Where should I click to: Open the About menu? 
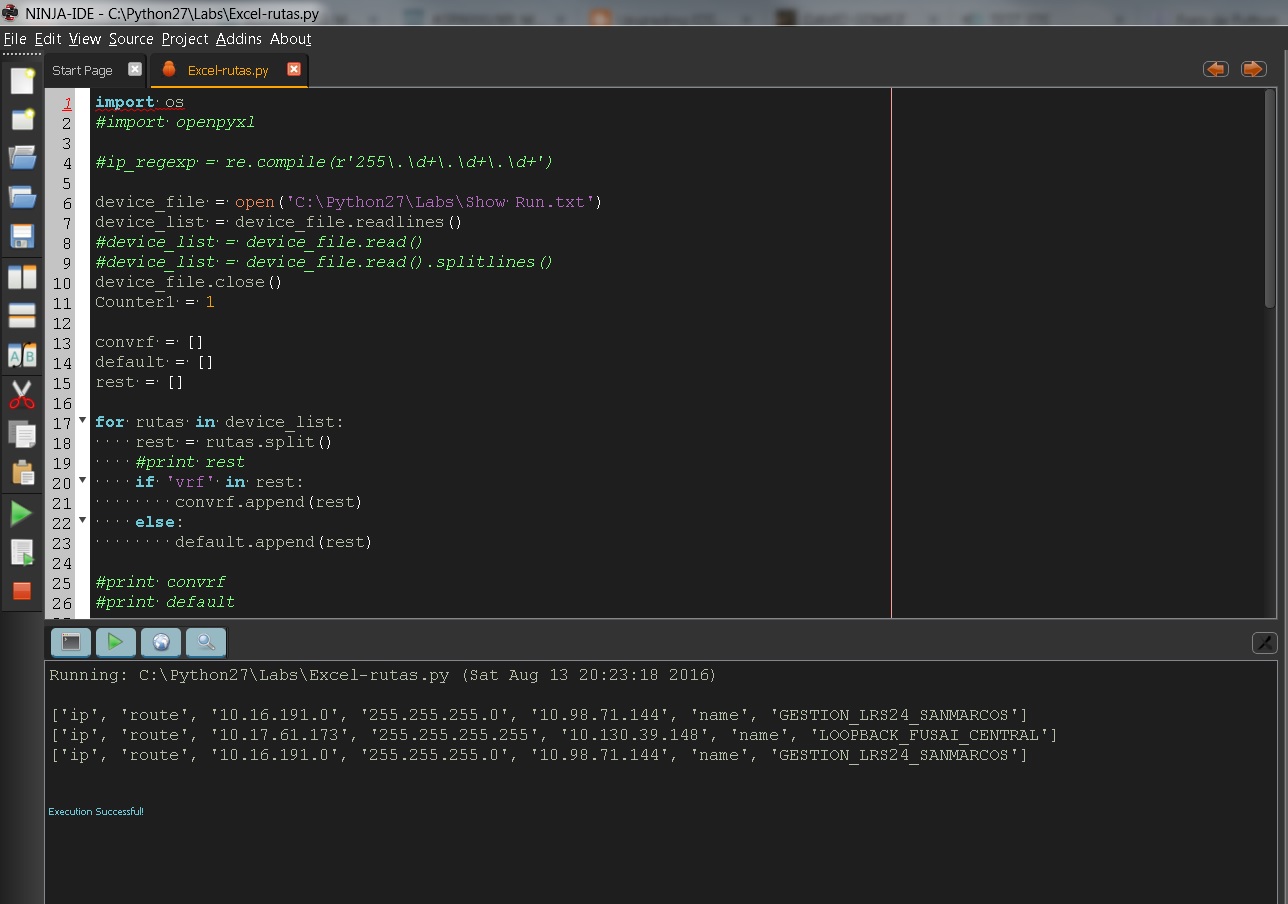[291, 39]
